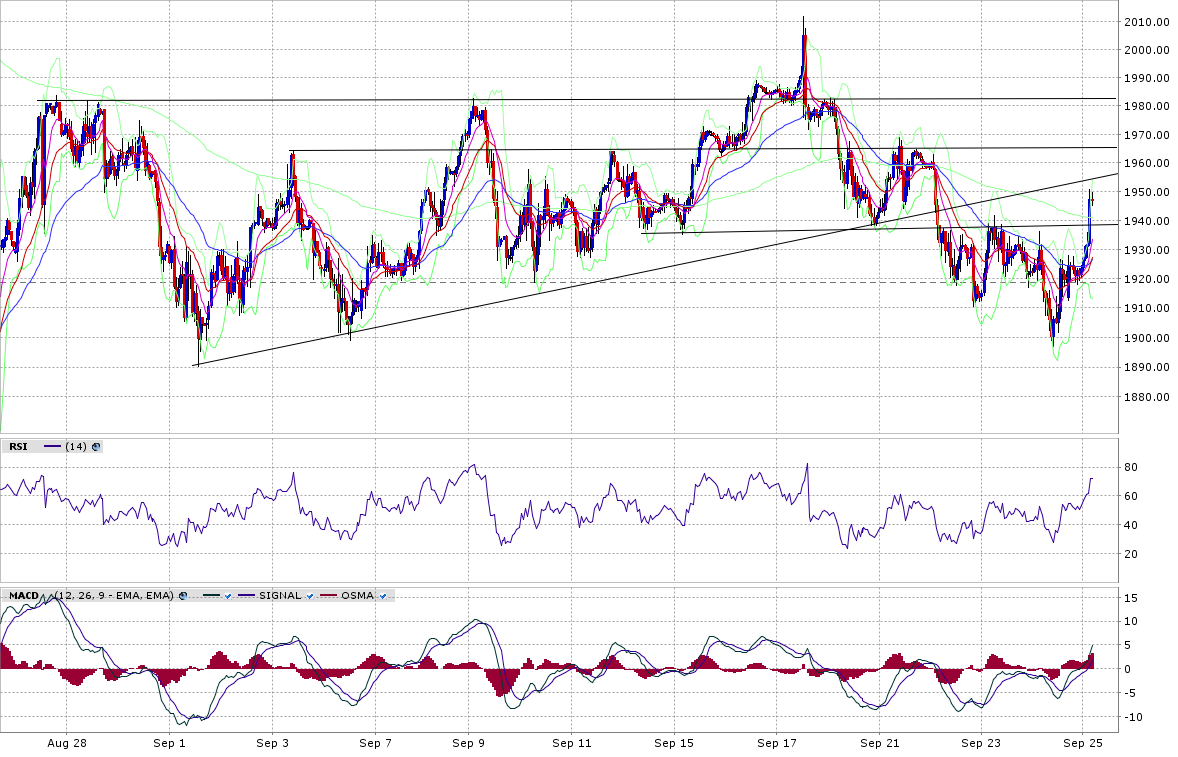Screen dimensions: 1178x757
Task: Click the OSMA legend label
Action: [358, 596]
